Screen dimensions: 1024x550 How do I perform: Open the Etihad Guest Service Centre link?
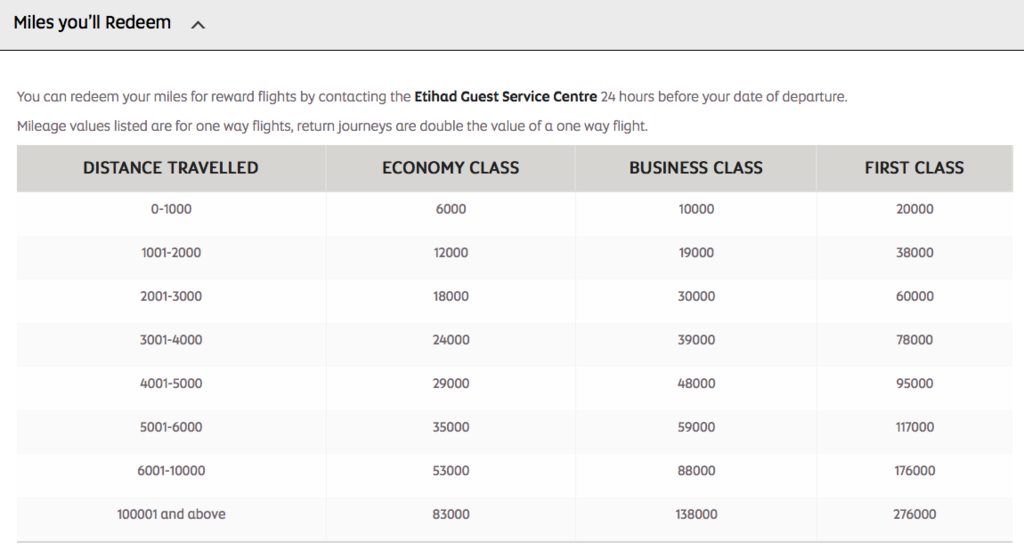[x=505, y=97]
